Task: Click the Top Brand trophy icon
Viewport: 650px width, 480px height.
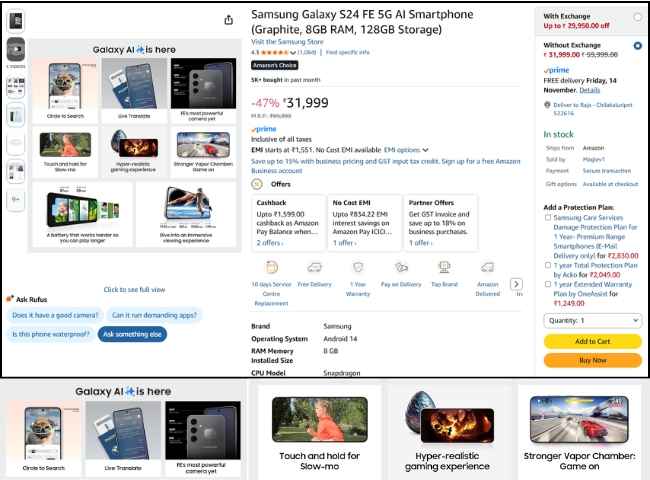Action: click(x=444, y=267)
